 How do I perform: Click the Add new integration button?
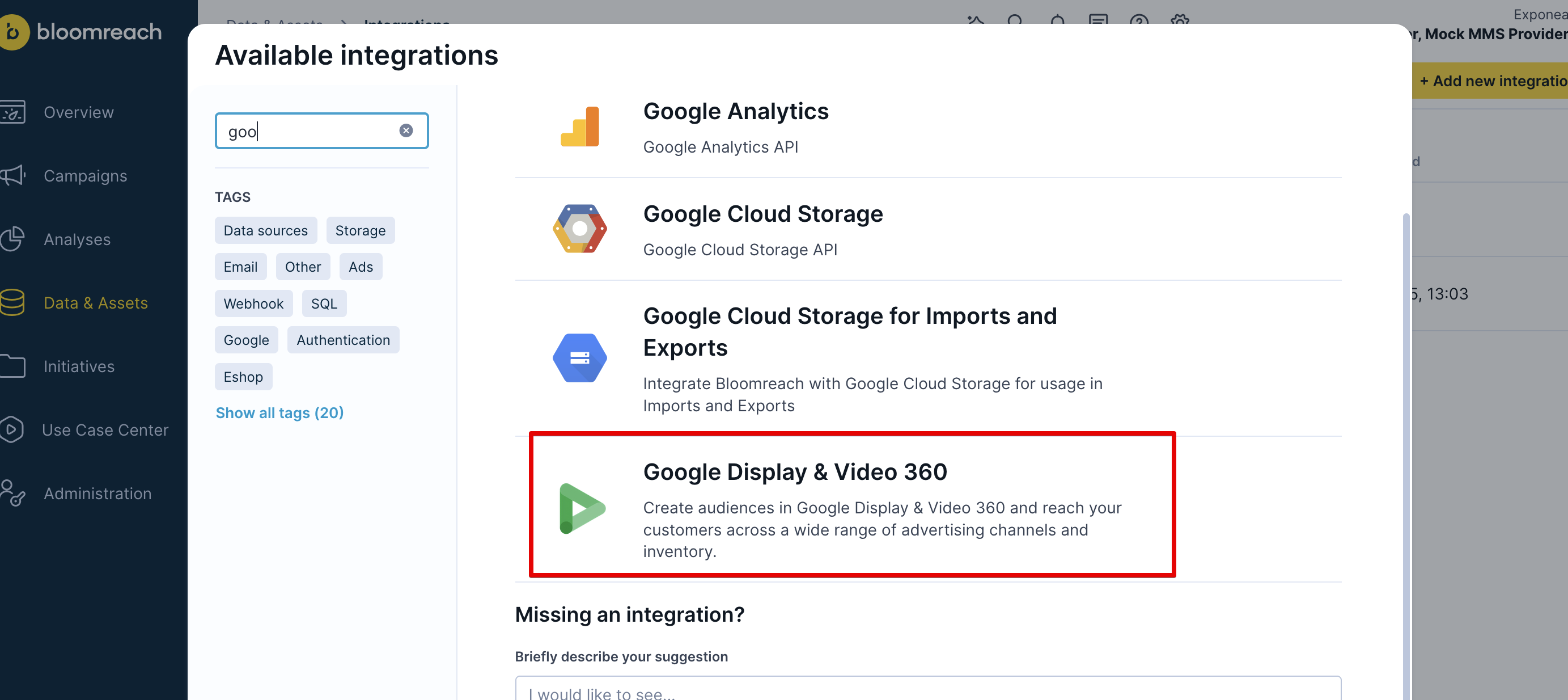1490,81
